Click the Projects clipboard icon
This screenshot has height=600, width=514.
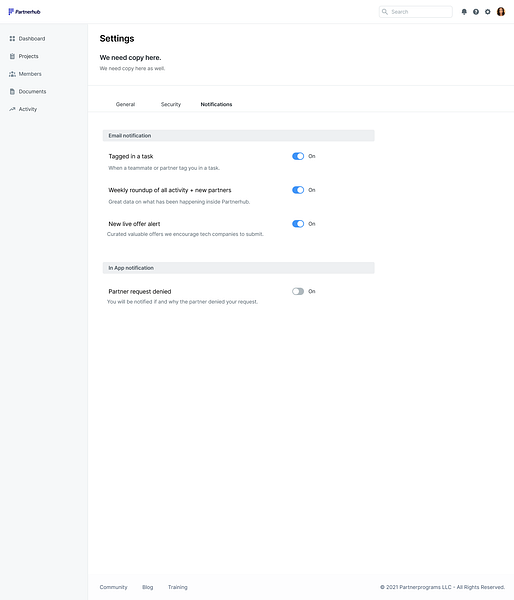click(12, 56)
